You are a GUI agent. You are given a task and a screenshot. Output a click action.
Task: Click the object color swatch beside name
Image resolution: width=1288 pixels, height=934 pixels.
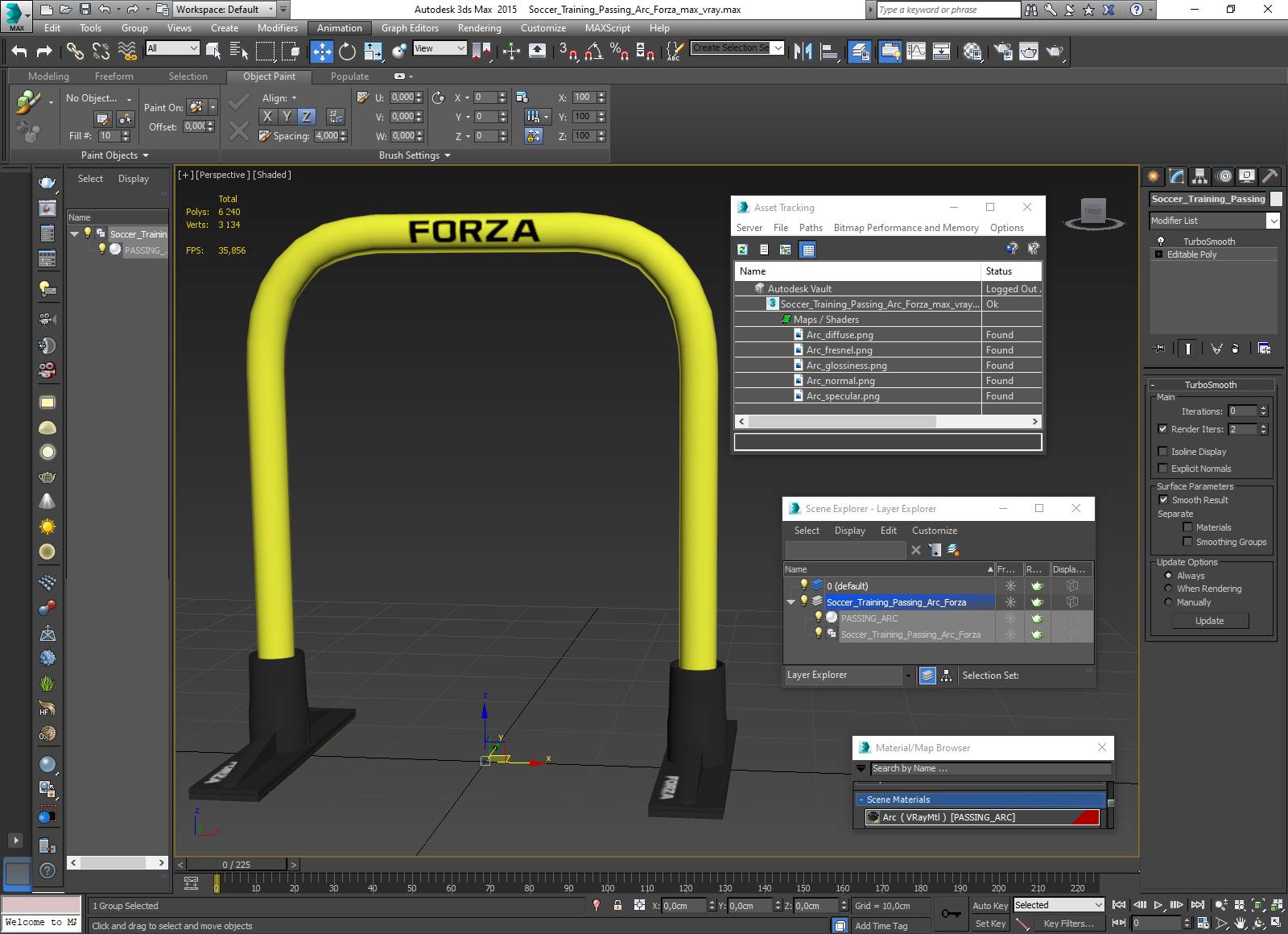(1276, 199)
